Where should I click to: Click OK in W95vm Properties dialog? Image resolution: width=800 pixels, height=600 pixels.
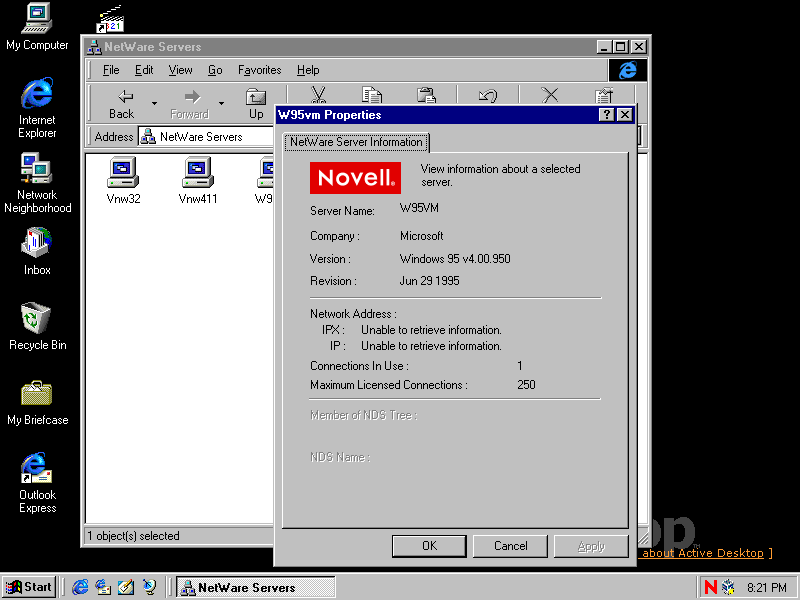click(x=429, y=546)
